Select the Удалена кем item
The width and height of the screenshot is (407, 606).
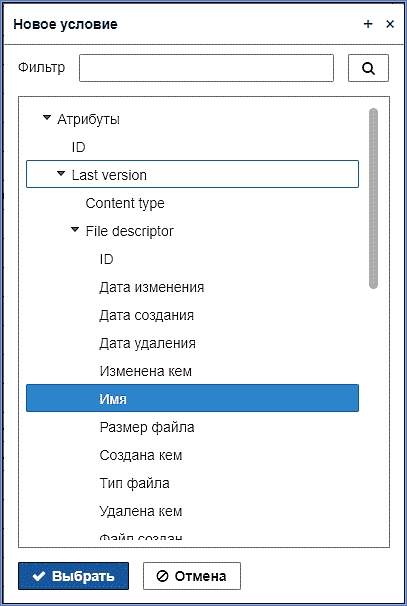140,511
